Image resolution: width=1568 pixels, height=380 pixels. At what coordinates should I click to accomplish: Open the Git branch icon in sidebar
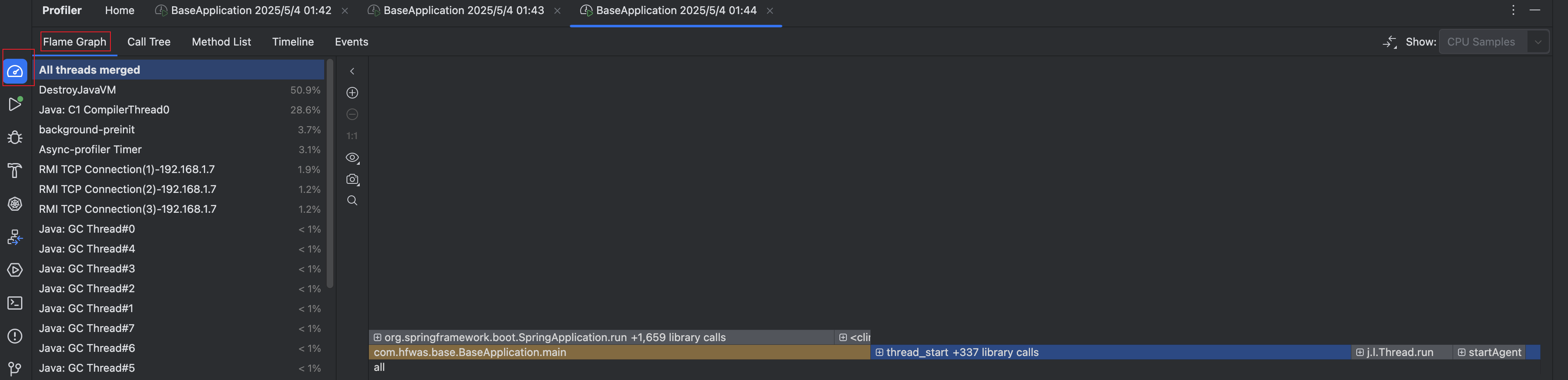pos(15,368)
